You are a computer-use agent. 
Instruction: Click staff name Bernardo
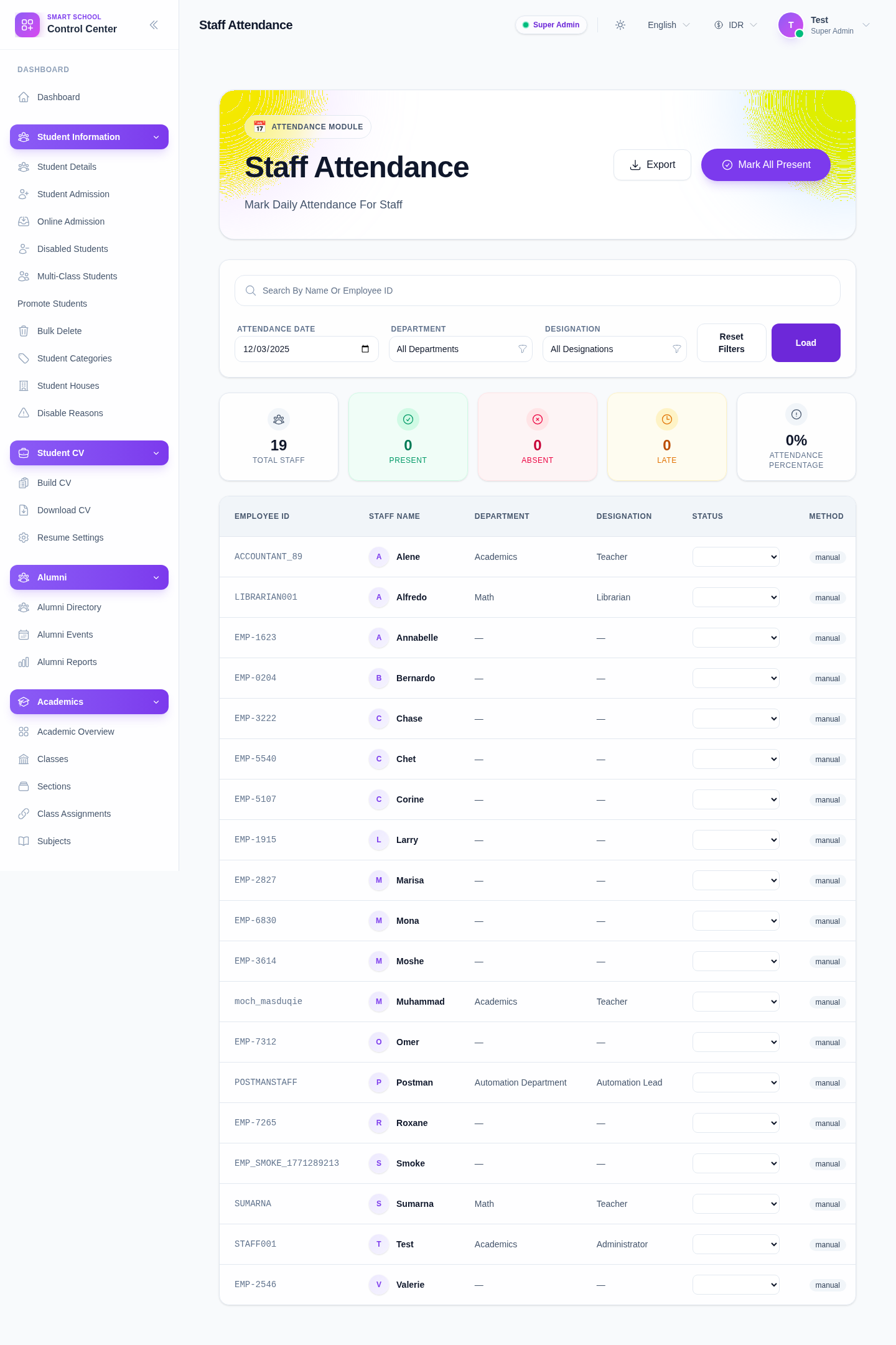pyautogui.click(x=416, y=678)
